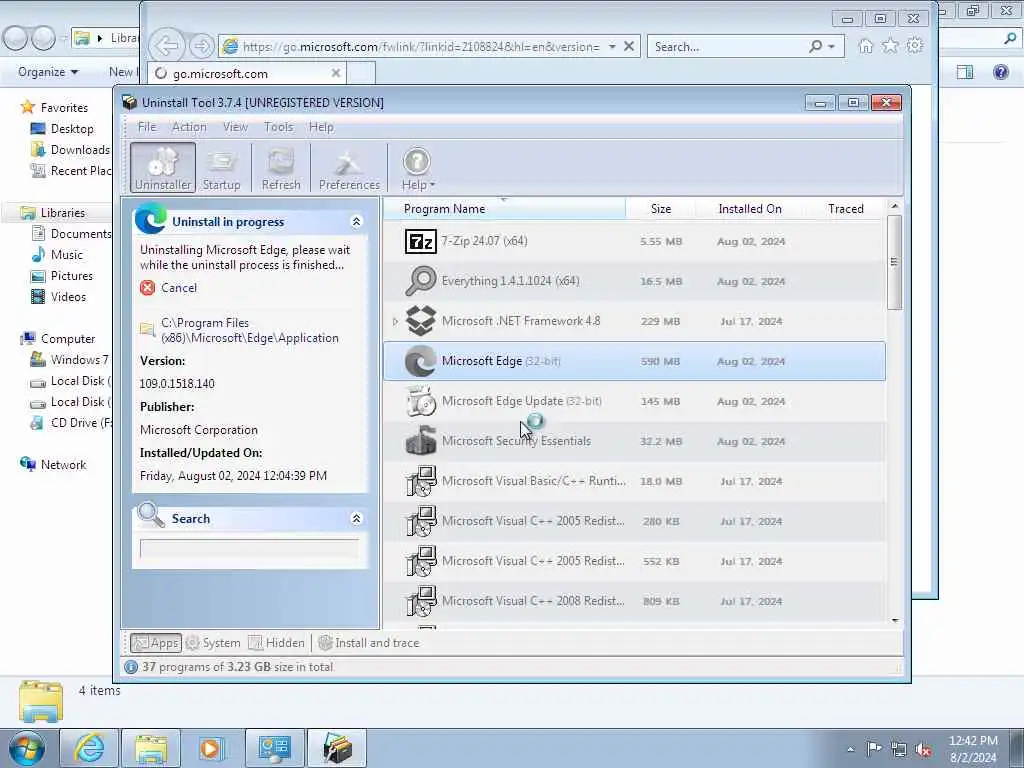Select the 280 KB Visual C++ 2005 row
The width and height of the screenshot is (1024, 768).
[634, 521]
